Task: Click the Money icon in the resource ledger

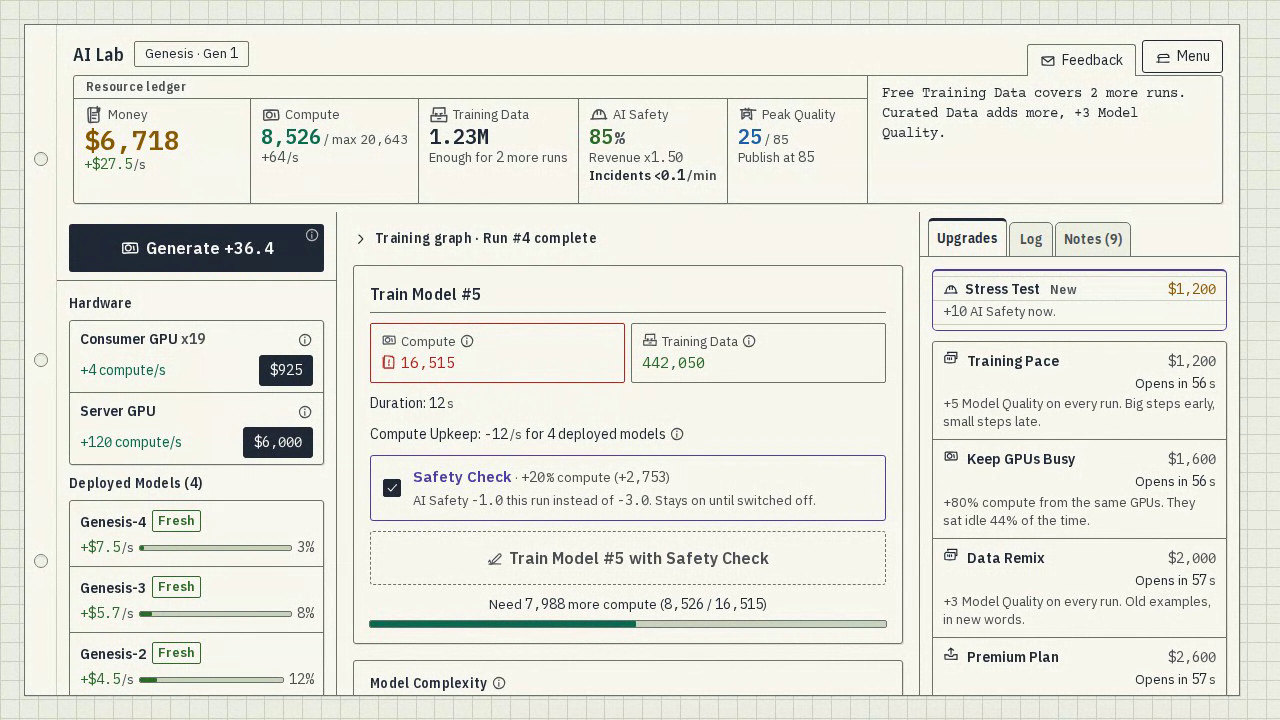Action: coord(94,115)
